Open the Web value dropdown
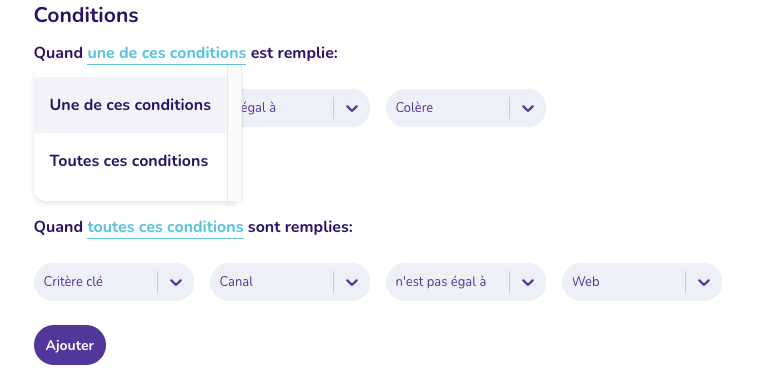The image size is (758, 380). (642, 282)
